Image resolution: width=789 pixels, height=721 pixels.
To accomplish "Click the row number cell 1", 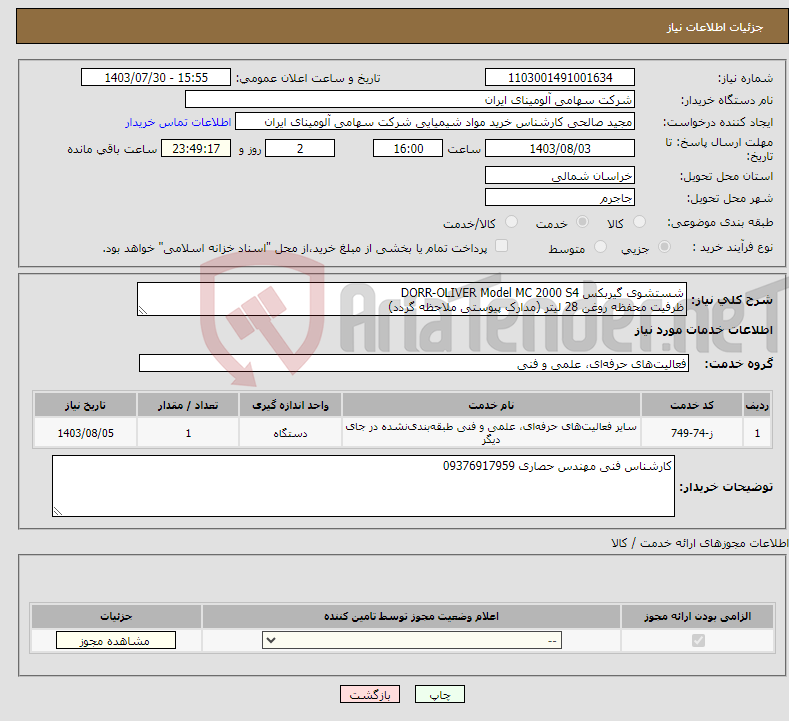I will pos(757,433).
